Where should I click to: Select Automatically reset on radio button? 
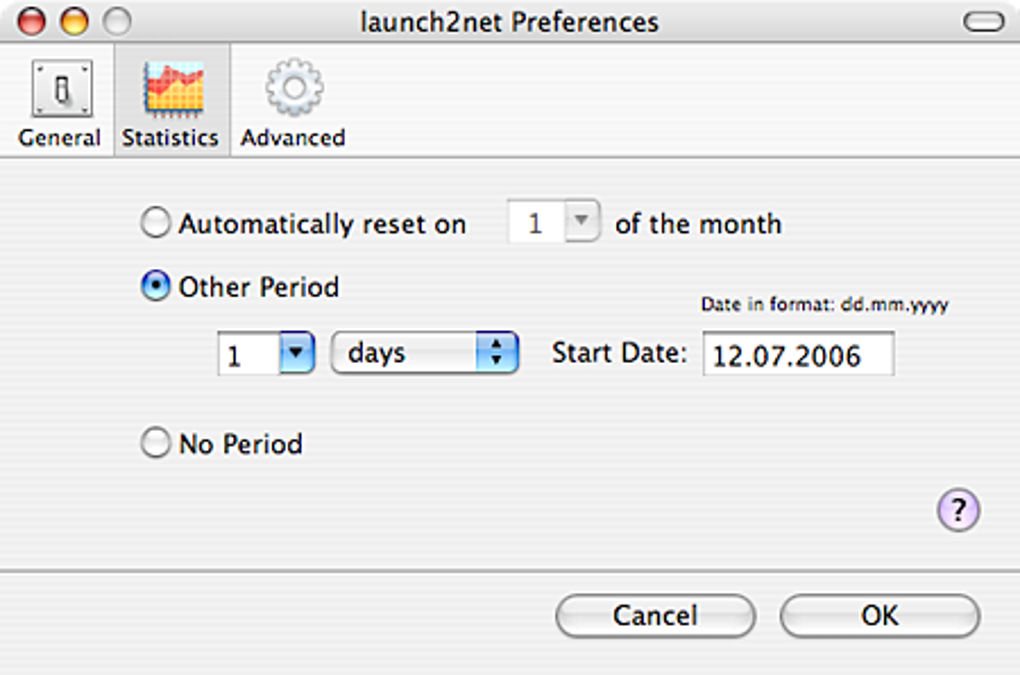tap(155, 223)
